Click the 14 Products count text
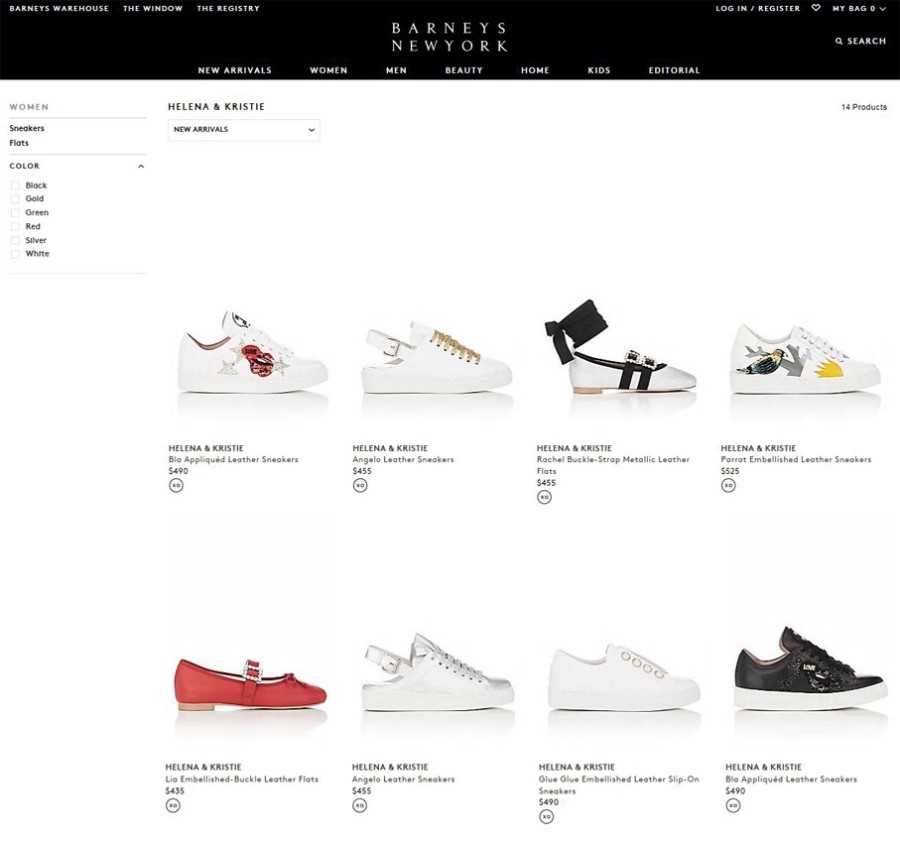Viewport: 900px width, 843px height. pos(864,107)
